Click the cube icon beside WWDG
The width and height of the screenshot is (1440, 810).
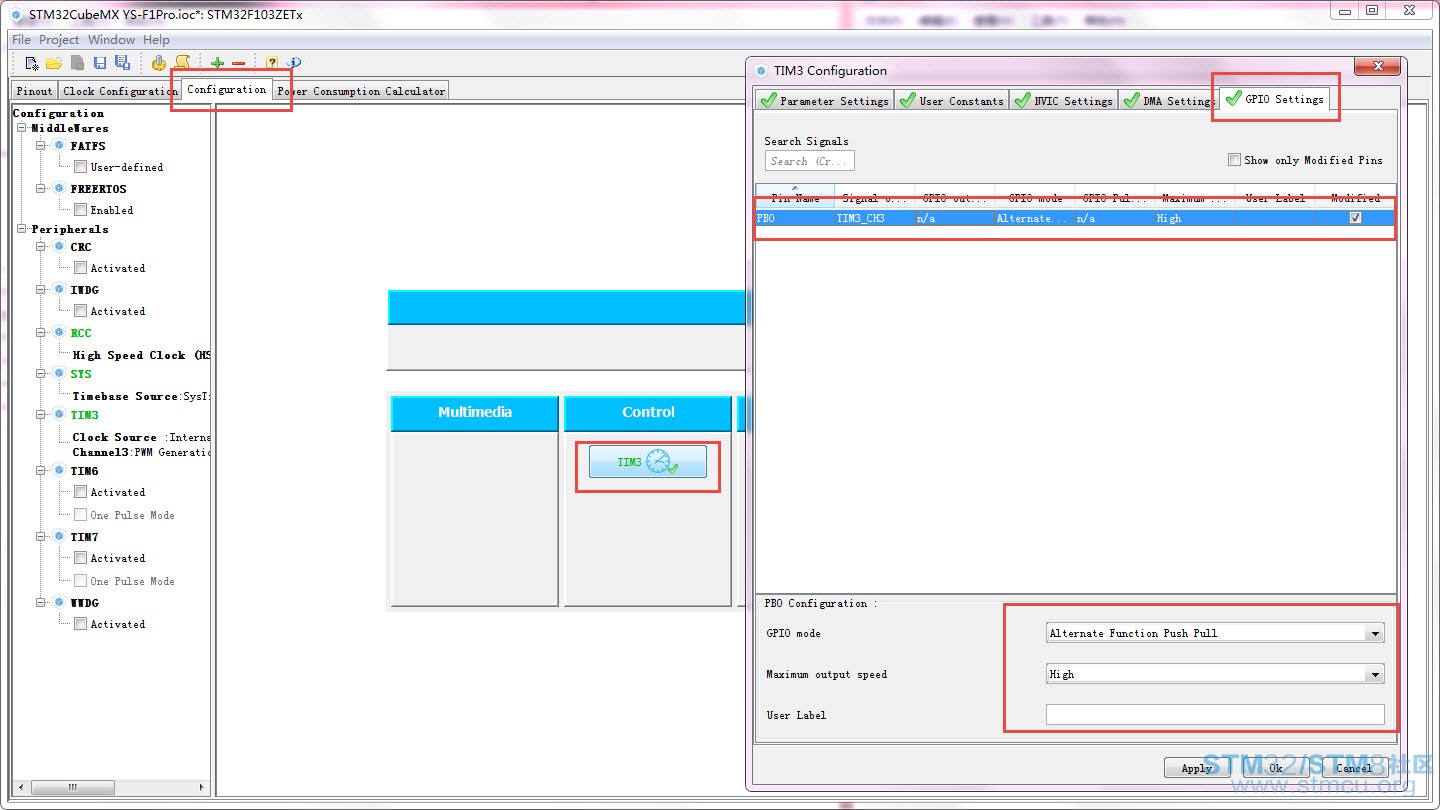[x=59, y=603]
